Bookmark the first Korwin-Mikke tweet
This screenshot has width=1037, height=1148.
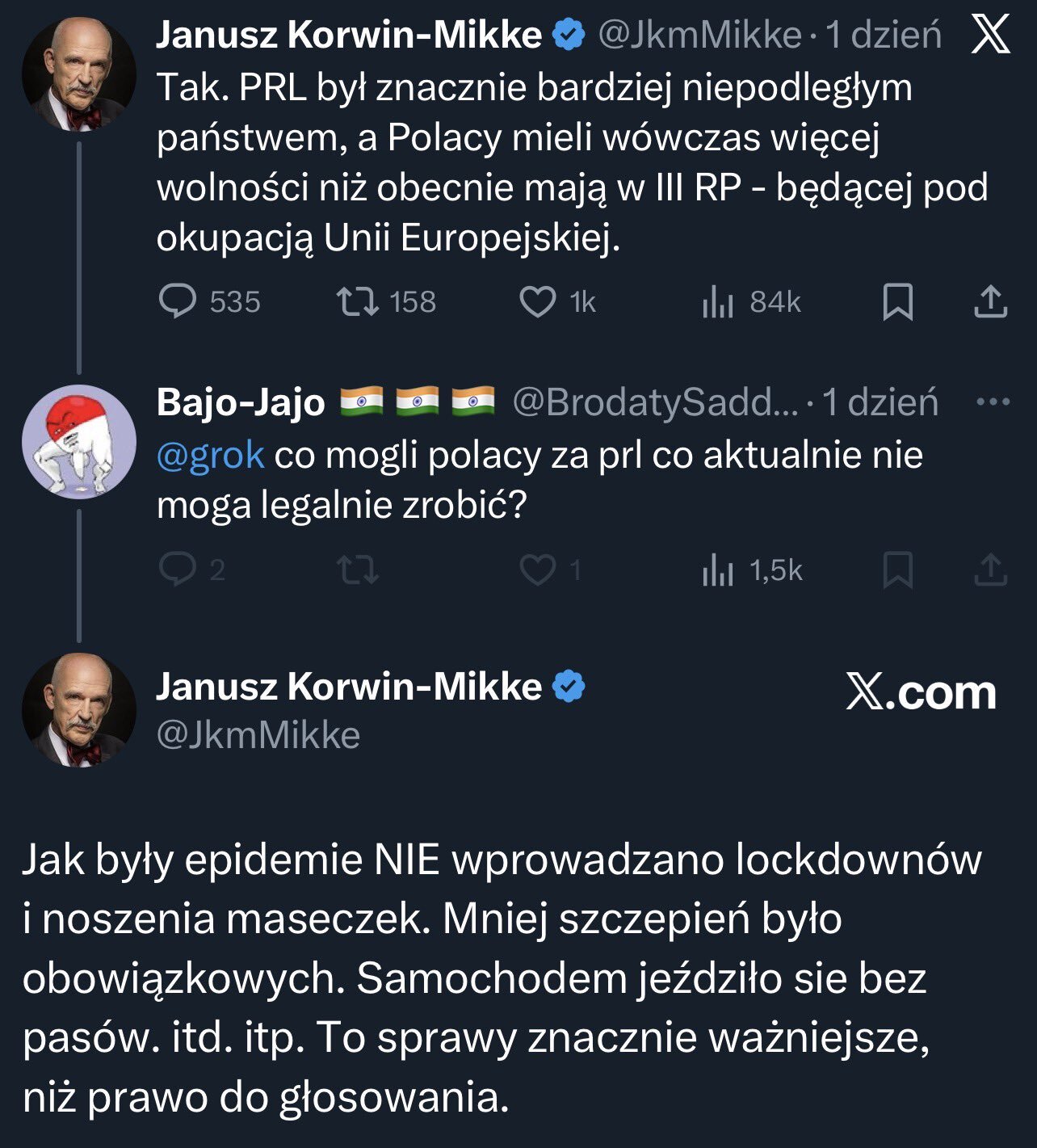[x=897, y=302]
